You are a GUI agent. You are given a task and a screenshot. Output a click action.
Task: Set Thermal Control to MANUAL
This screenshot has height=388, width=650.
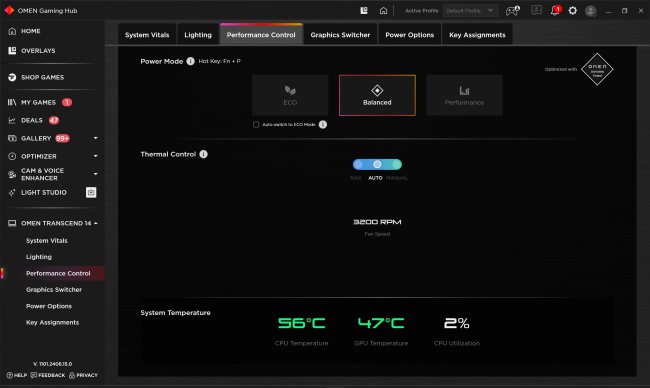click(x=397, y=178)
